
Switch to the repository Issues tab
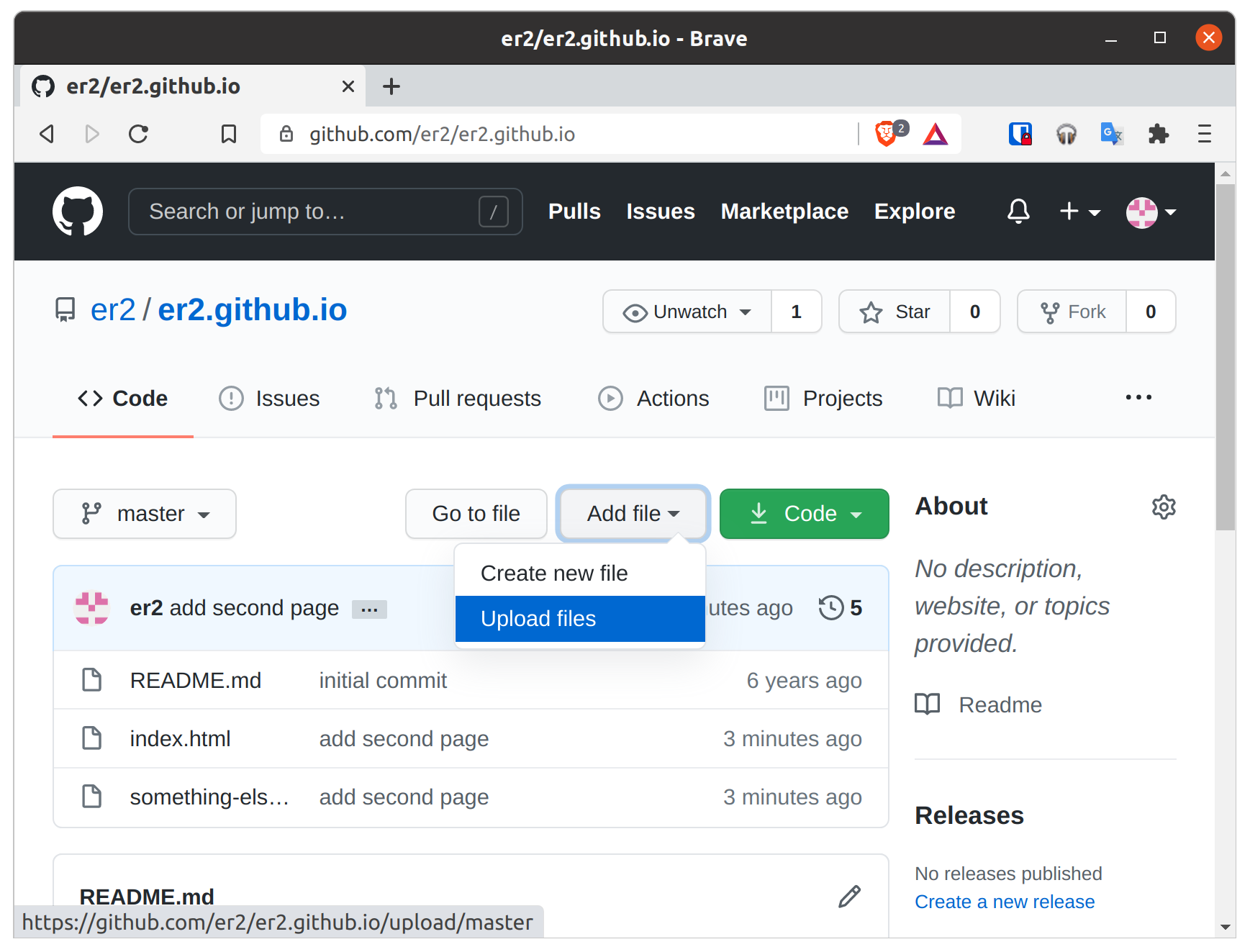[269, 398]
